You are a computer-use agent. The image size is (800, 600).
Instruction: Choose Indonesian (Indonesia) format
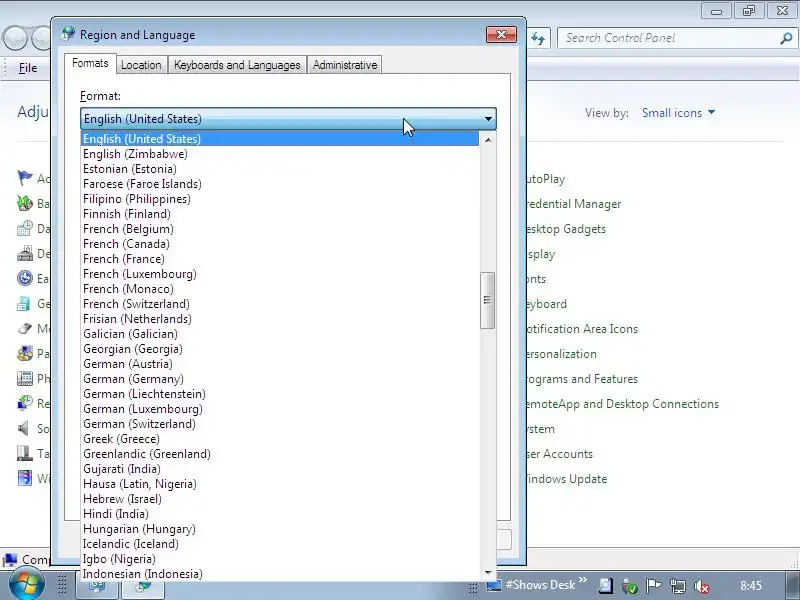point(280,574)
